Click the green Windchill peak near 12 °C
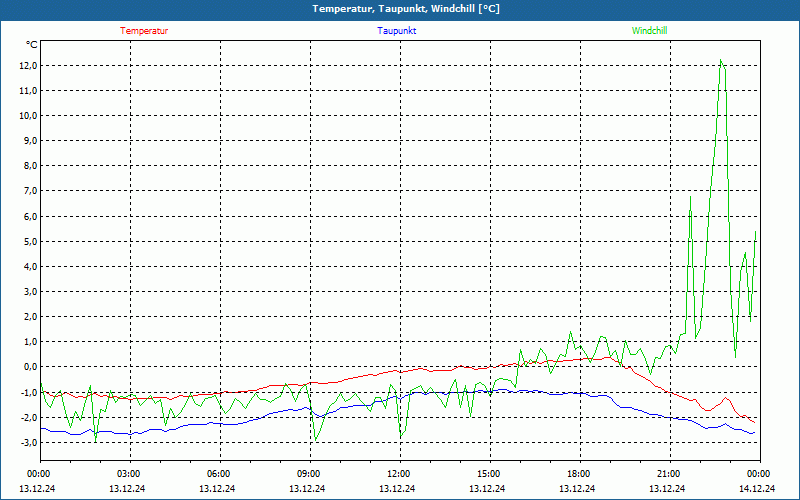 [x=721, y=61]
